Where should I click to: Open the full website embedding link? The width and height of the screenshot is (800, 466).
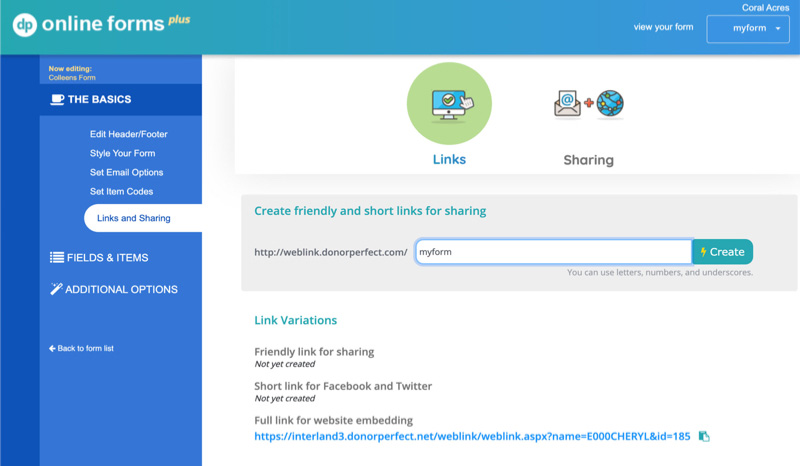[472, 436]
